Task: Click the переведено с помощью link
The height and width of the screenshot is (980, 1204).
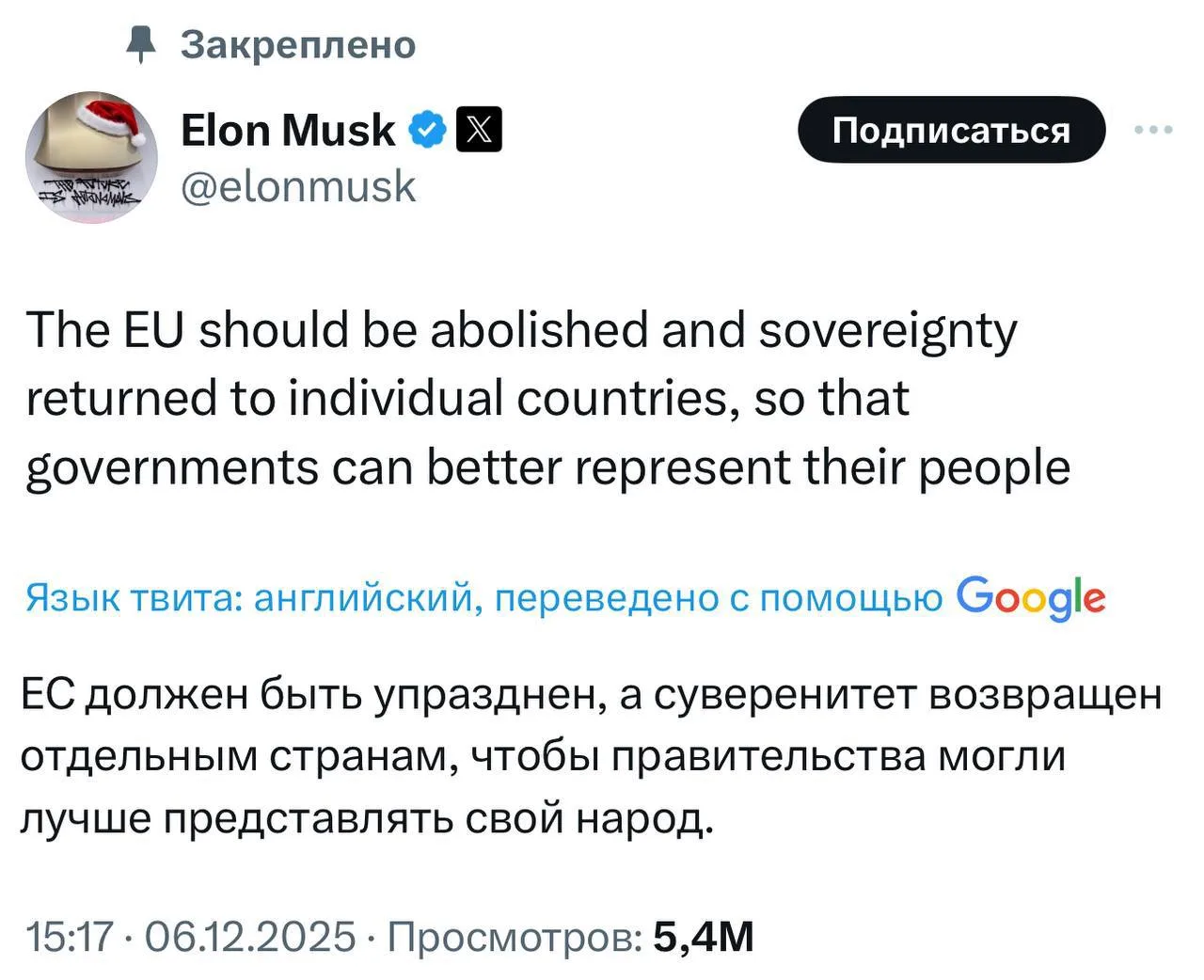Action: point(715,597)
